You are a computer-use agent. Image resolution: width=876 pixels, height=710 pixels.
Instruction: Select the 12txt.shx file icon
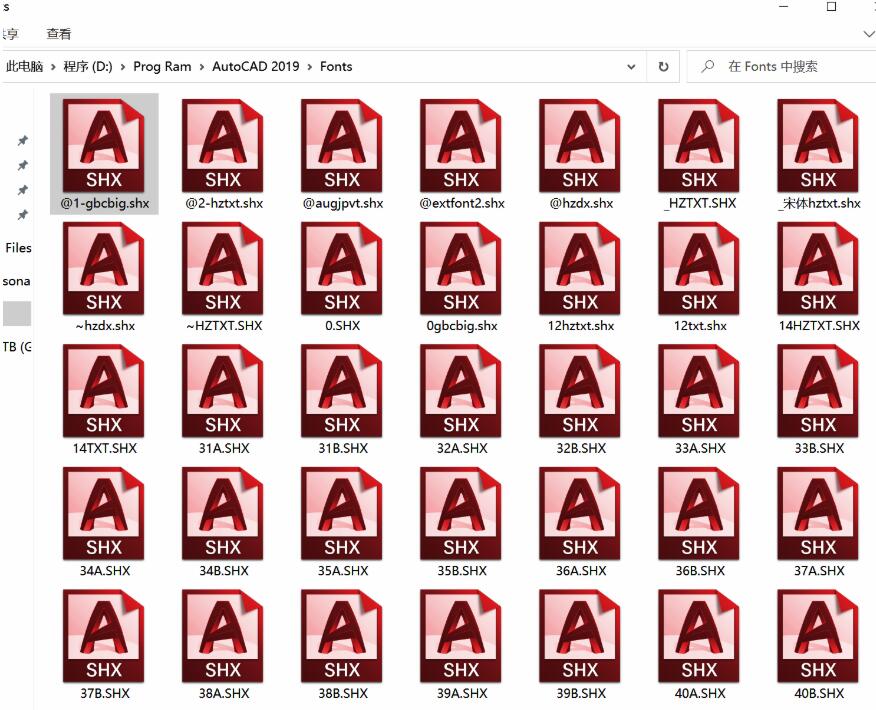tap(698, 268)
